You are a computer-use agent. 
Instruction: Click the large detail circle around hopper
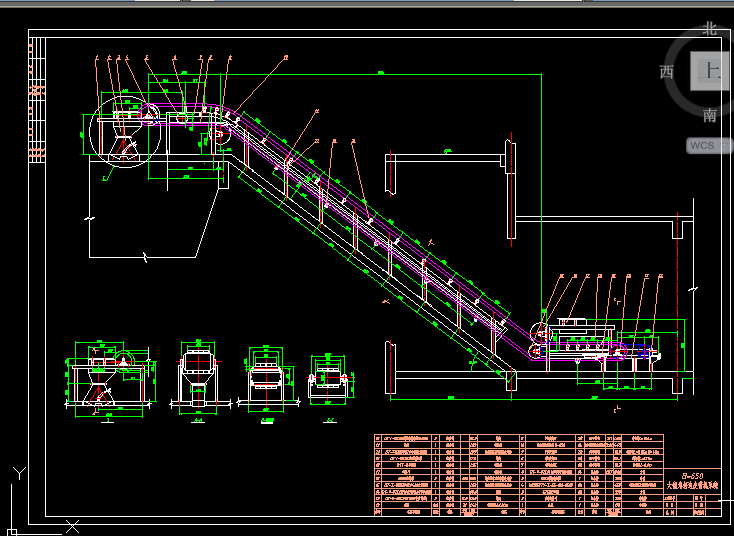[125, 132]
